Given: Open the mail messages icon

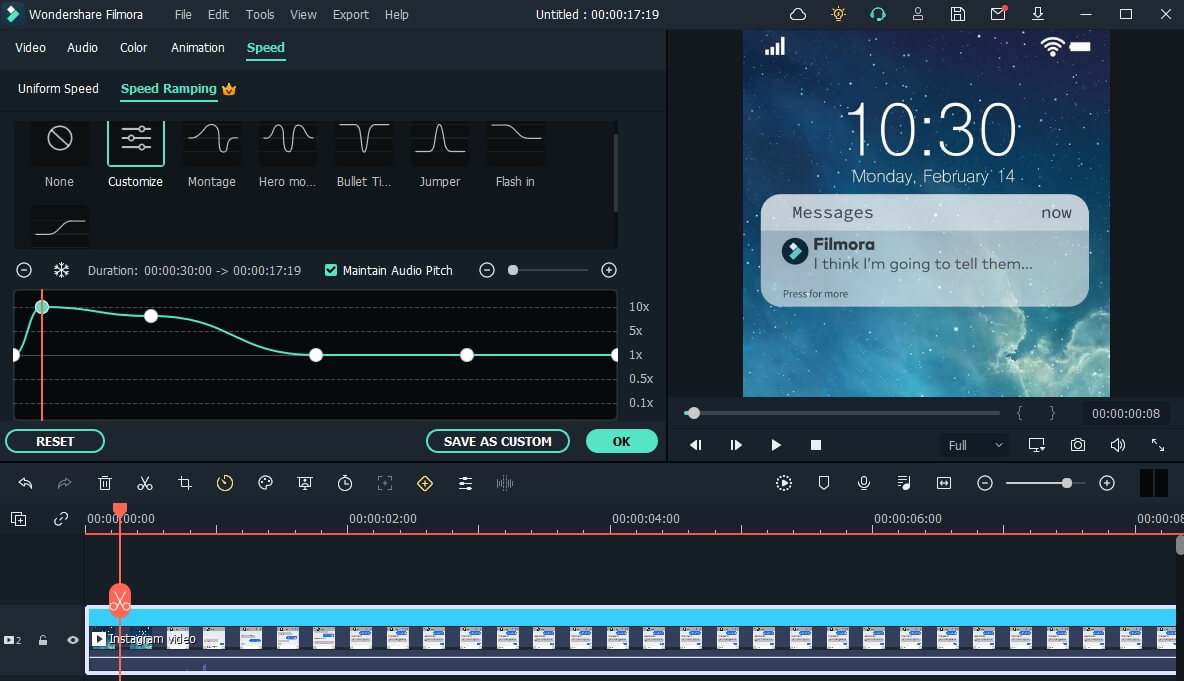Looking at the screenshot, I should (997, 14).
